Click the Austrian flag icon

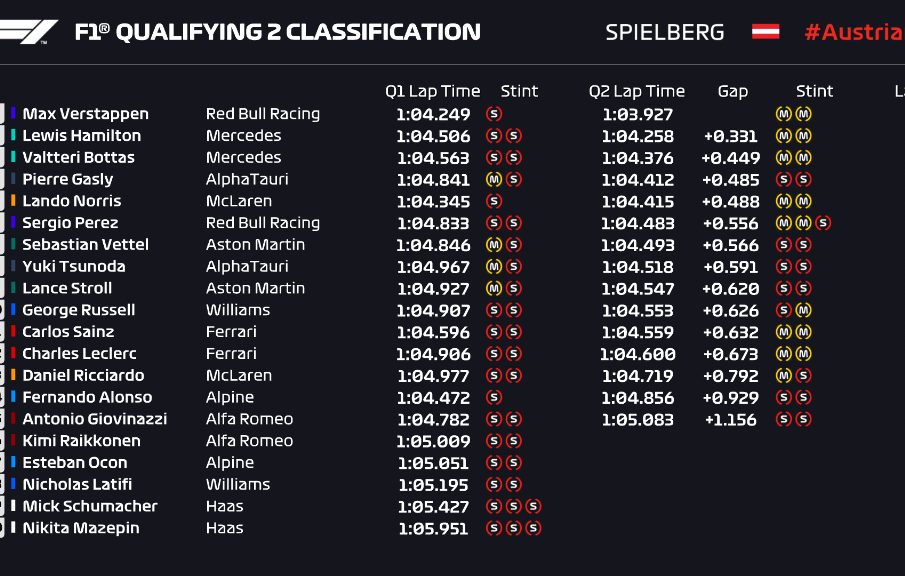point(766,32)
